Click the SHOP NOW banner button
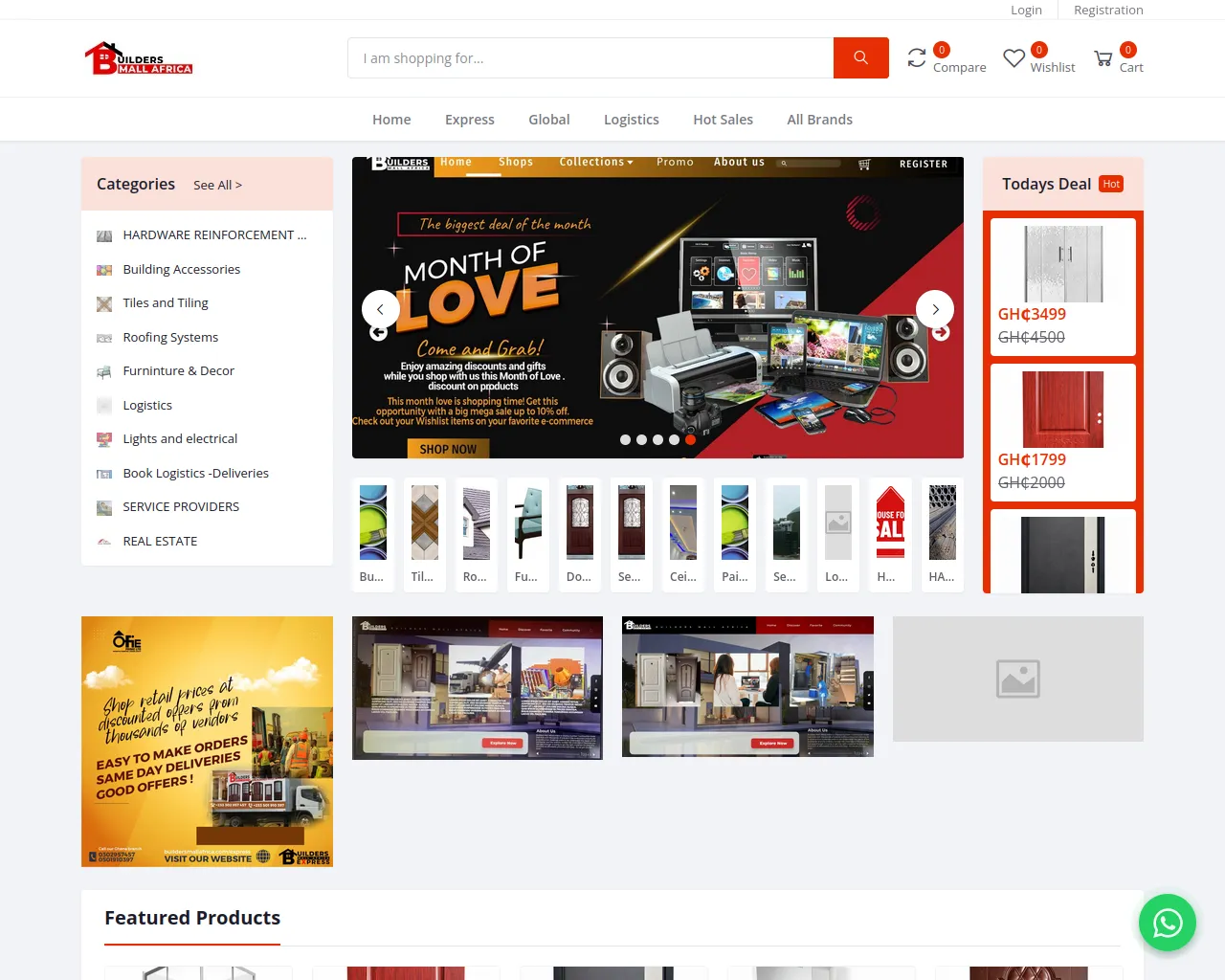The width and height of the screenshot is (1225, 980). 448,449
